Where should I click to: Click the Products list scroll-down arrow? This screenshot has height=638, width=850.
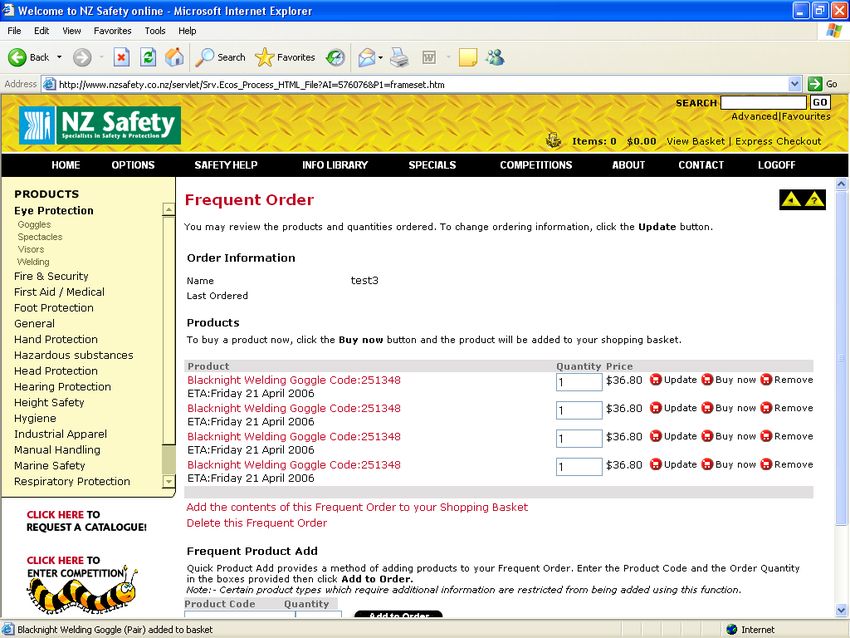pyautogui.click(x=169, y=481)
